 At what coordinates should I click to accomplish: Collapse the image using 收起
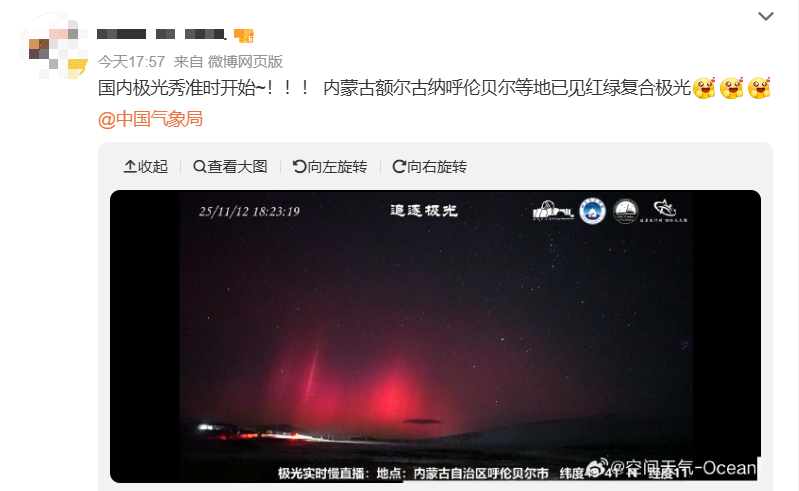pyautogui.click(x=146, y=167)
